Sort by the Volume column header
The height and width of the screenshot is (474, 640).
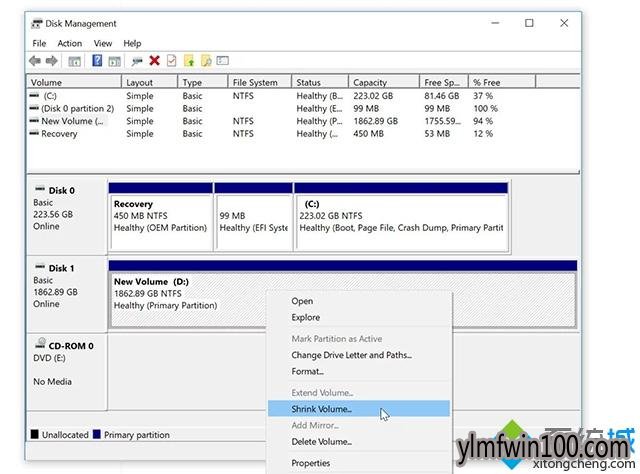pos(74,82)
